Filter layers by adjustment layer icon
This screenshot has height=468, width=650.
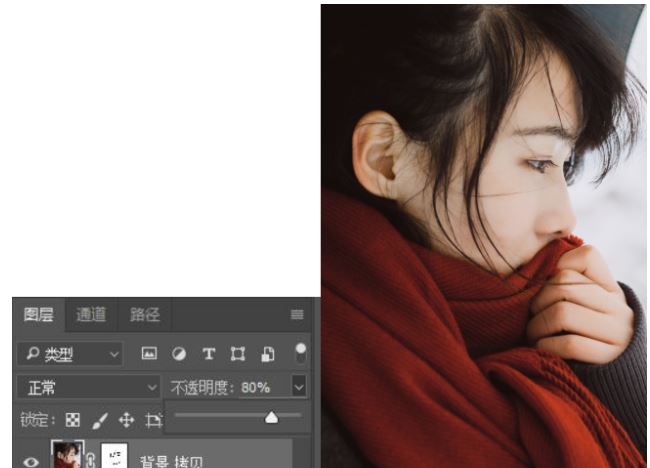(x=179, y=354)
